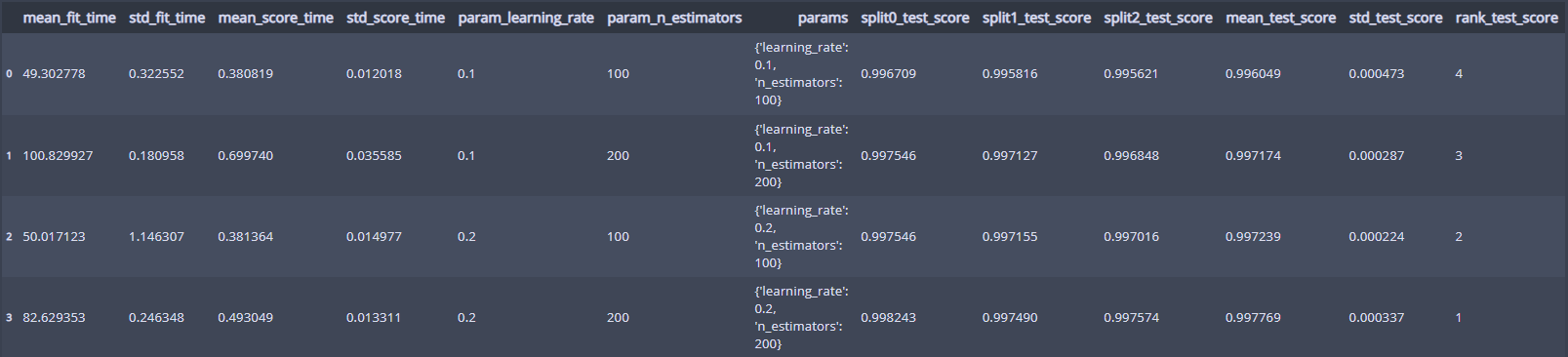The width and height of the screenshot is (1568, 357).
Task: Select mean_test_score value 0.997769
Action: 1254,318
